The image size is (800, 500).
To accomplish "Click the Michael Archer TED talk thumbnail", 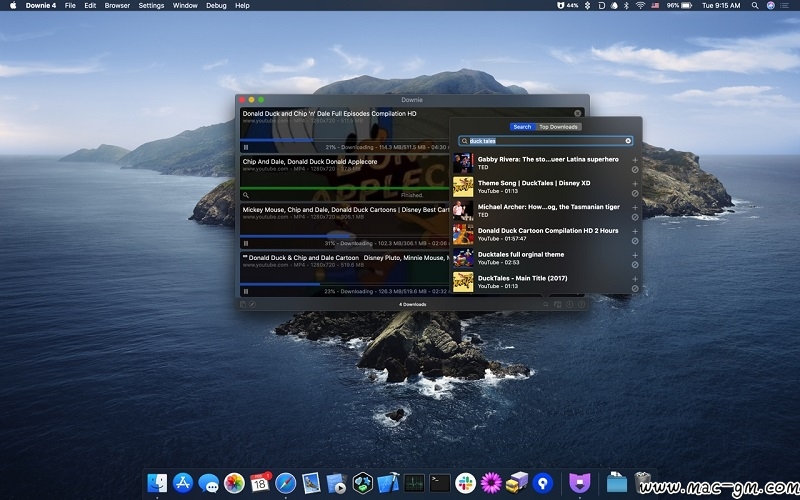I will tap(463, 211).
